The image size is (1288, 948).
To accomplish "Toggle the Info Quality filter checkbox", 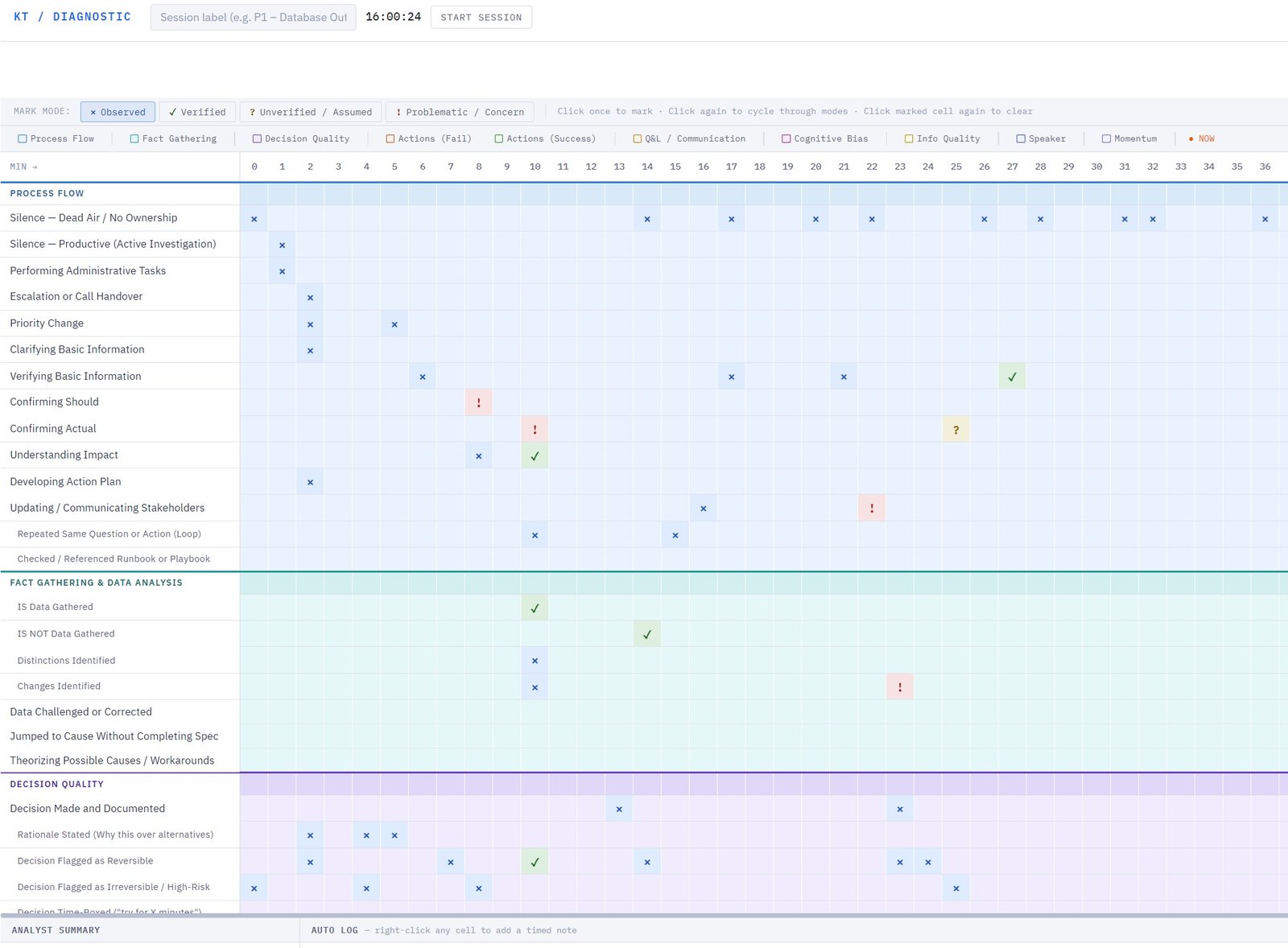I will click(909, 138).
